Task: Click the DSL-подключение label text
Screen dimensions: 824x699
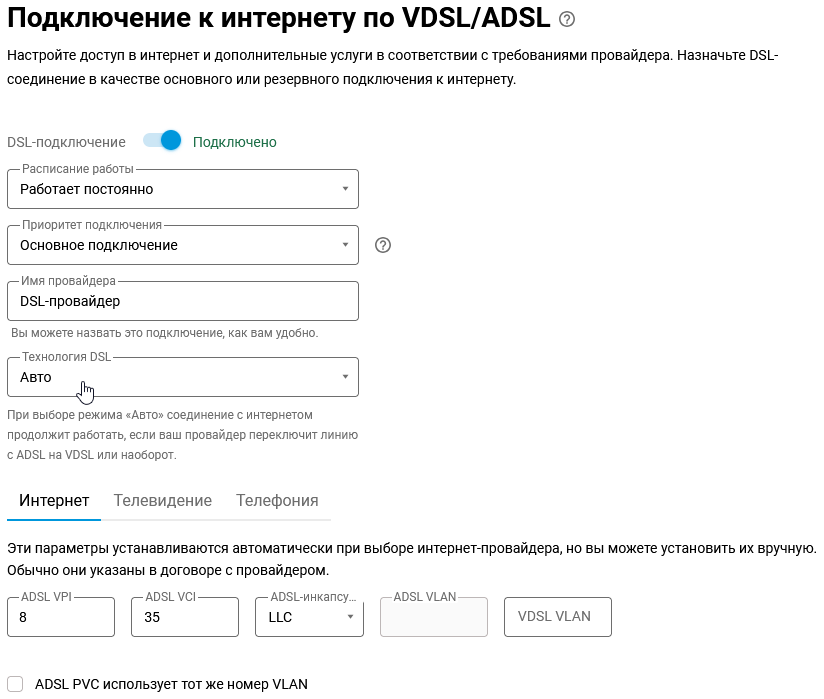Action: pos(66,142)
